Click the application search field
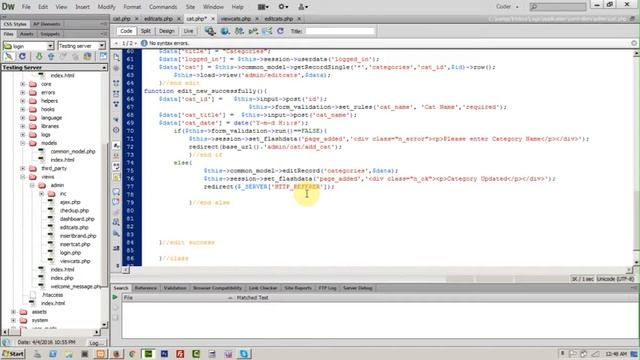The image size is (640, 360). pos(558,7)
